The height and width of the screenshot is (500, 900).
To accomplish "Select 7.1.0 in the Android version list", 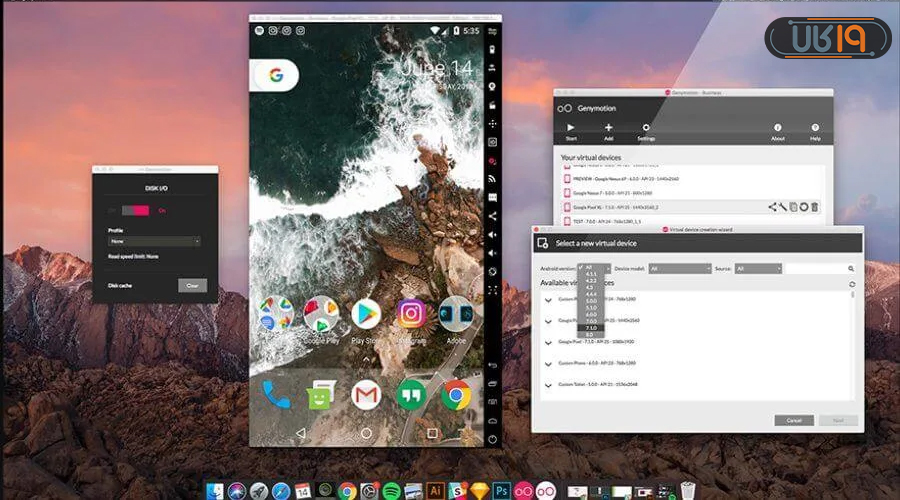I will click(x=592, y=327).
